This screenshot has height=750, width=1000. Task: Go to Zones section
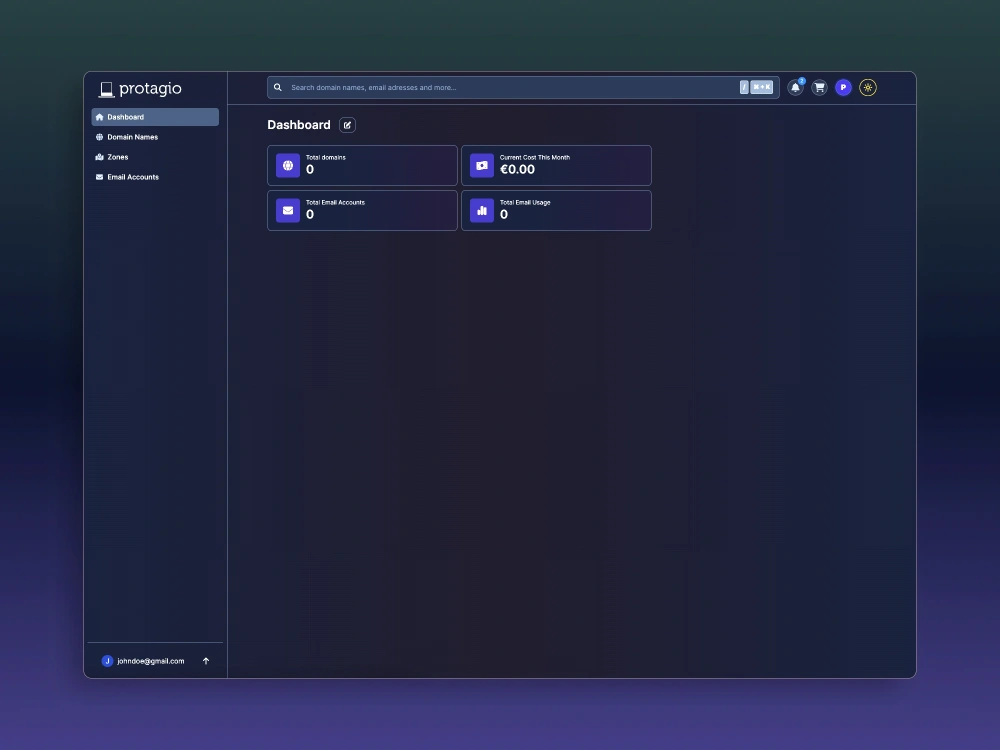155,157
